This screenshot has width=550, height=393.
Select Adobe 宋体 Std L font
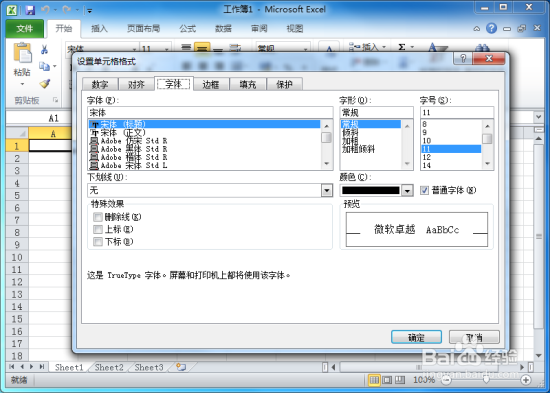click(x=204, y=165)
